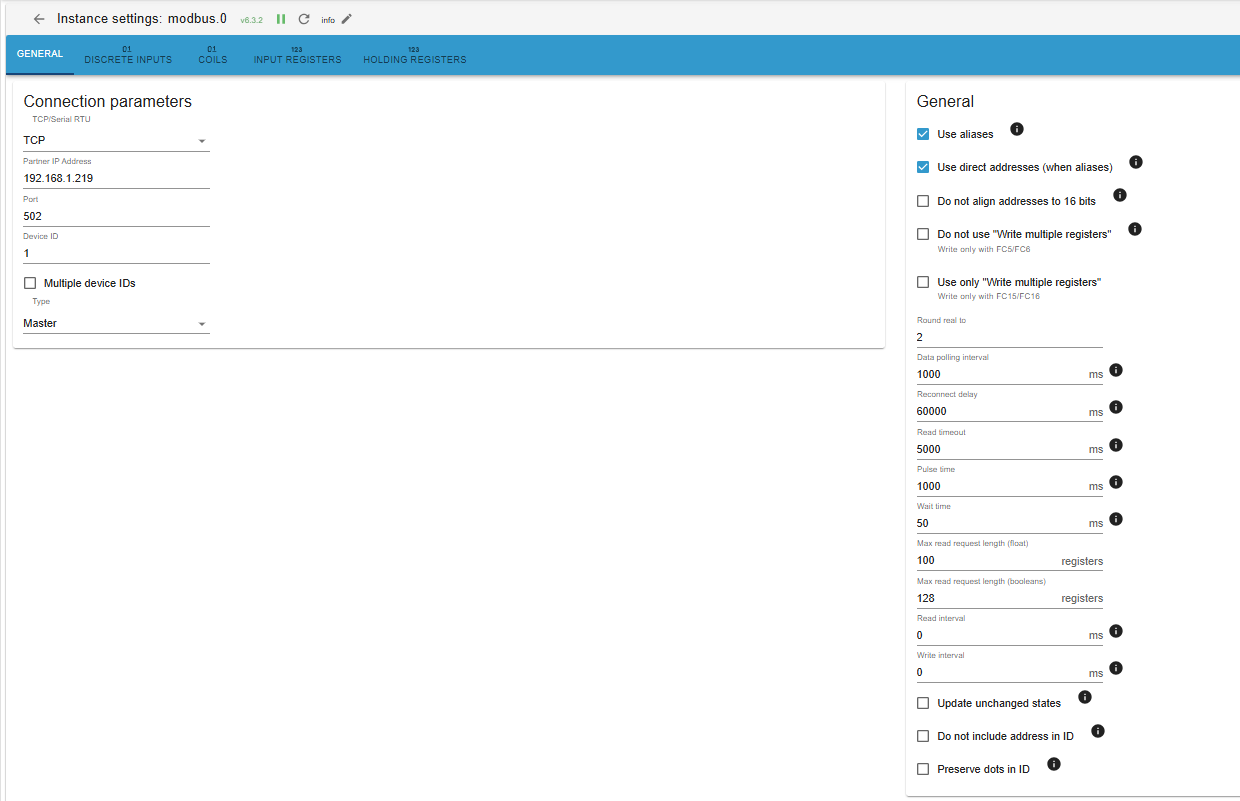Image resolution: width=1240 pixels, height=801 pixels.
Task: Click the pencil edit icon near info
Action: tap(347, 19)
